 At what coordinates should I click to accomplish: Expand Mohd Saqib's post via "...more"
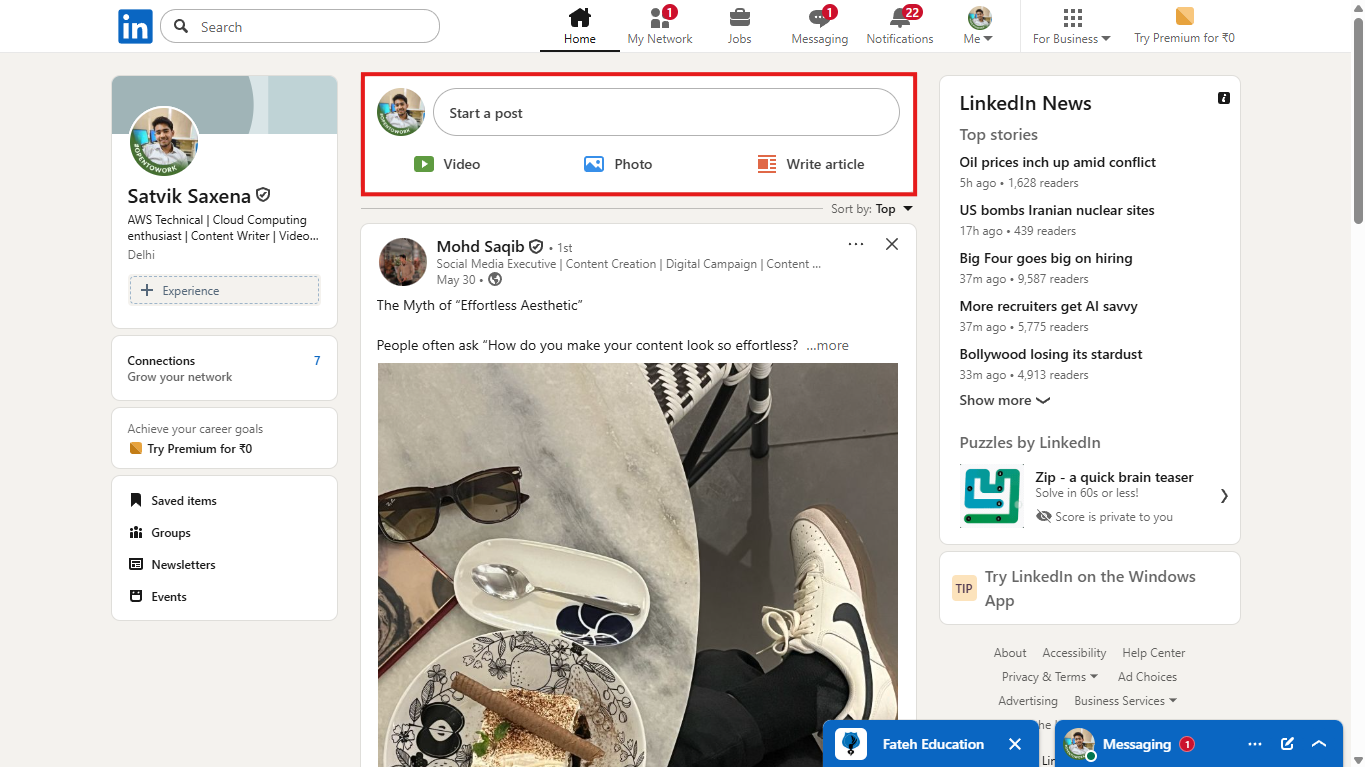point(827,345)
